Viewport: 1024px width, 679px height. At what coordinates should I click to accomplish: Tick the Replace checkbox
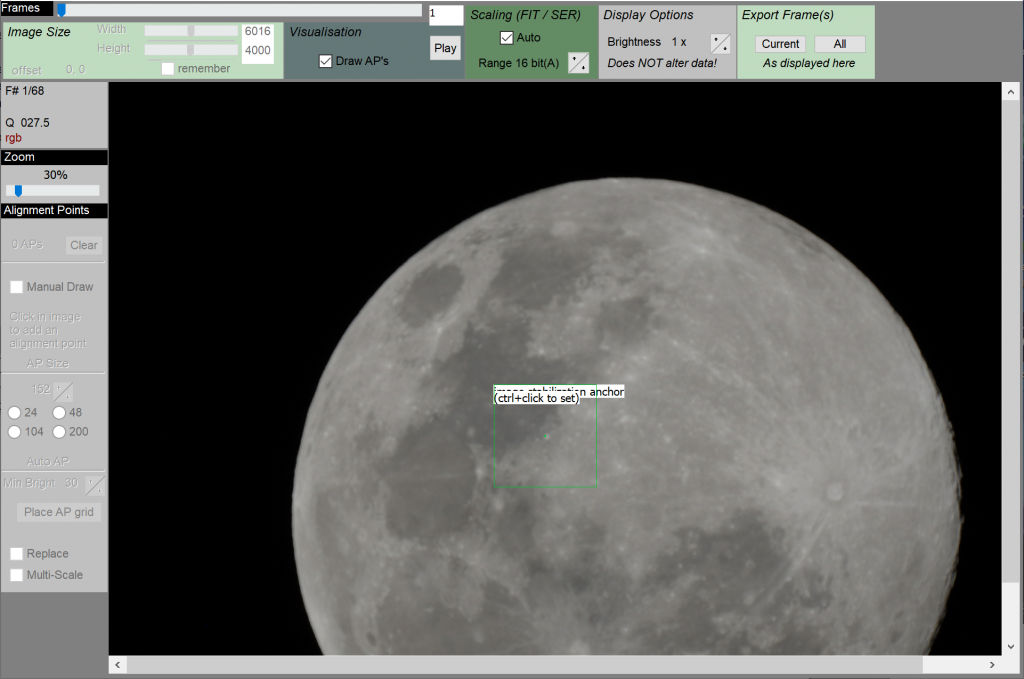[16, 554]
